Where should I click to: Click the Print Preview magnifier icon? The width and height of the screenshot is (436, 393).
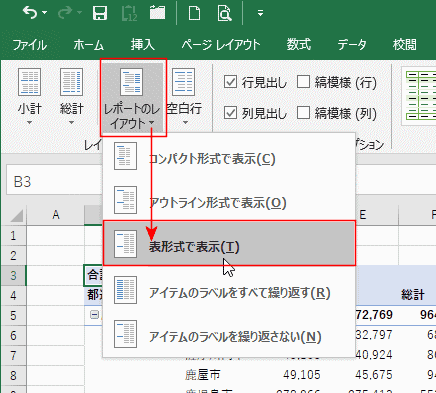(224, 14)
